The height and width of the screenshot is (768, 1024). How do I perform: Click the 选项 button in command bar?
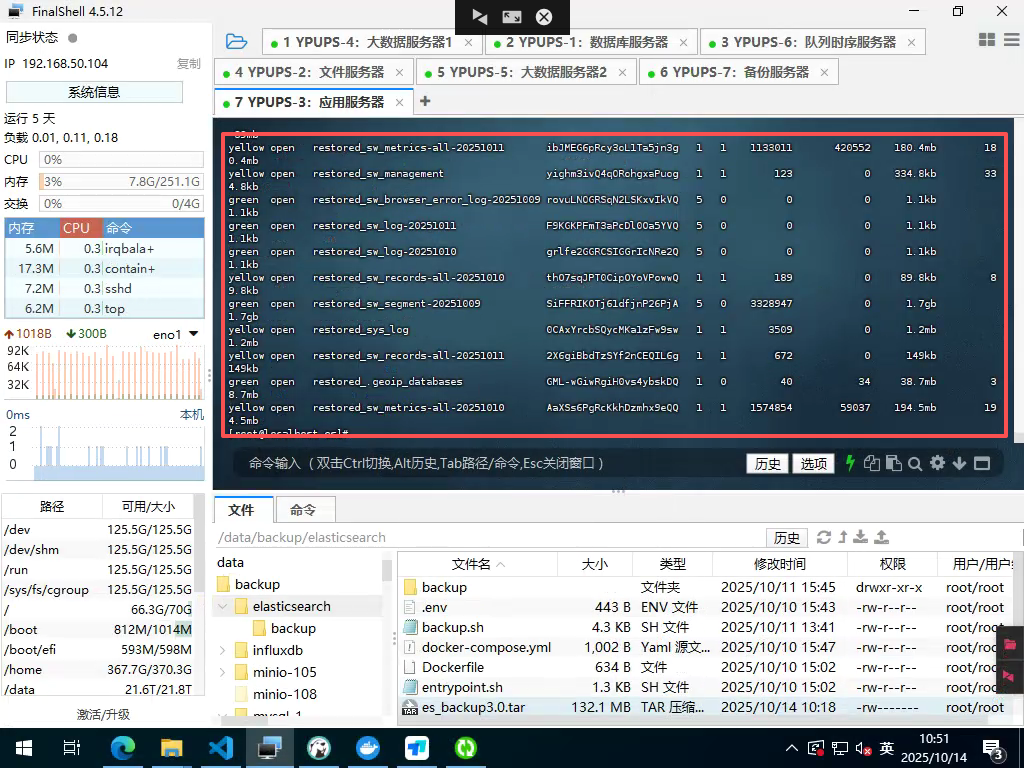(x=813, y=464)
